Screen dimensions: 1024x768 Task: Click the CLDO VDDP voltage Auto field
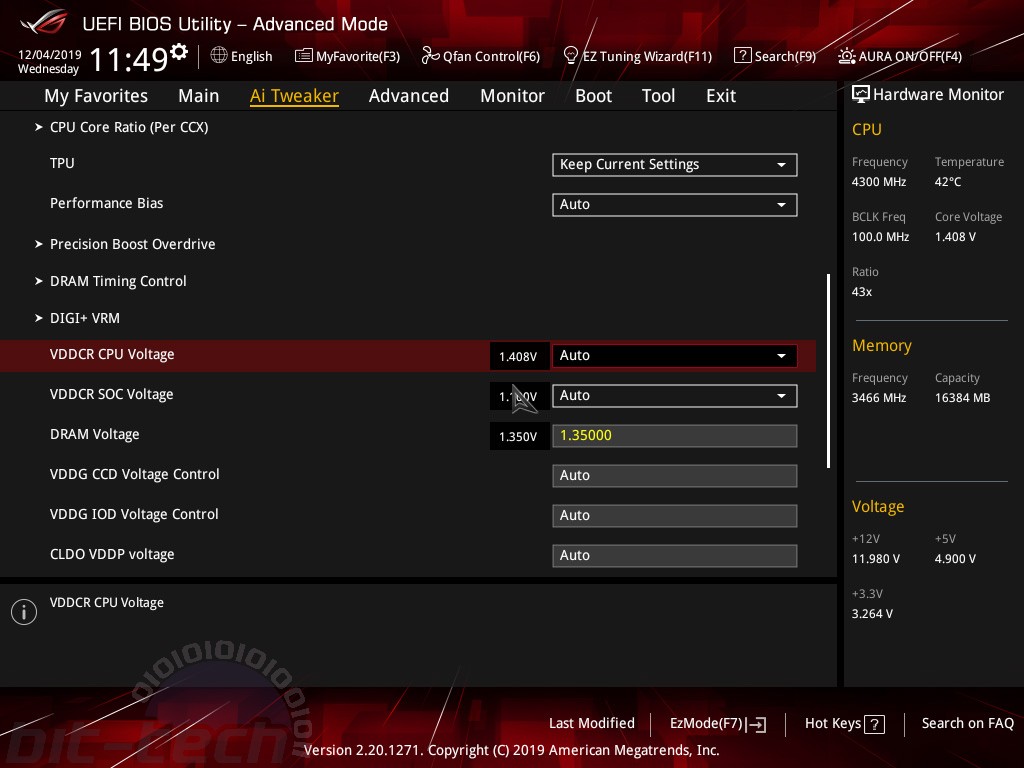pyautogui.click(x=675, y=556)
